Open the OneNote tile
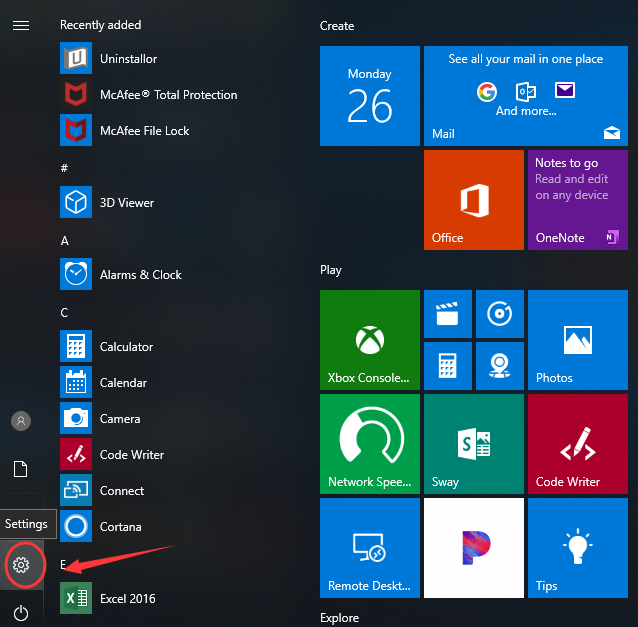638x627 pixels. [578, 200]
